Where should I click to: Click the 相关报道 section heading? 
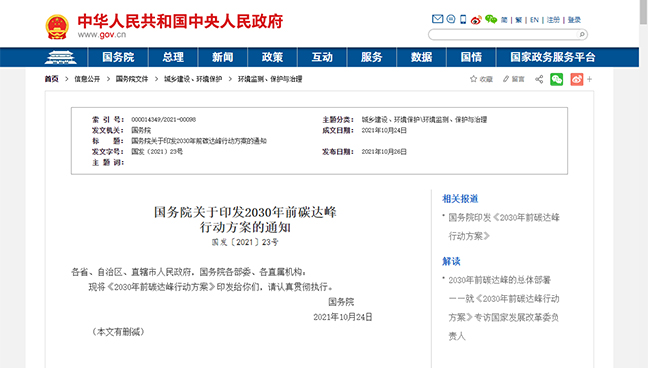pyautogui.click(x=460, y=199)
